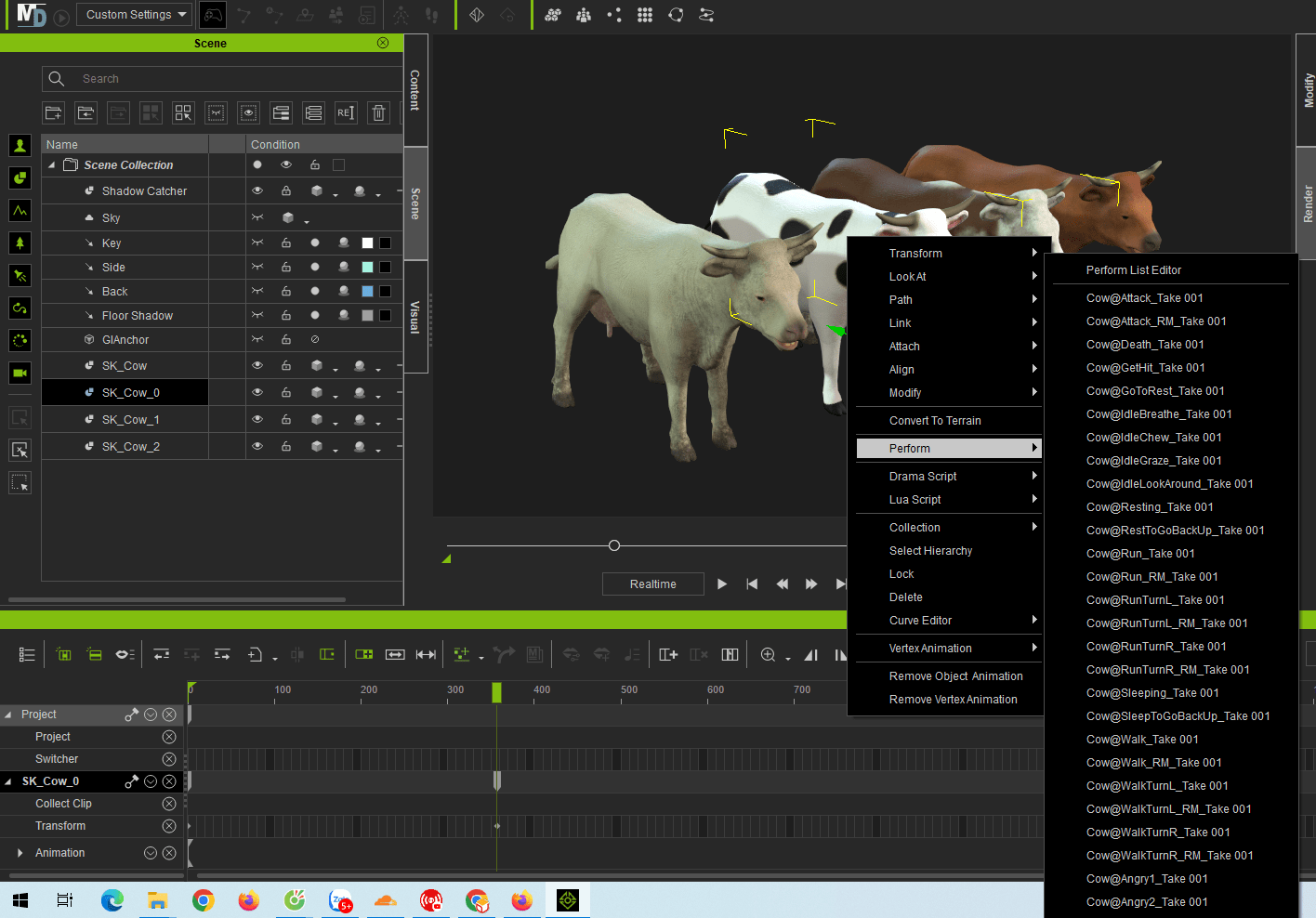Click the Realtime button
1316x918 pixels.
[652, 584]
